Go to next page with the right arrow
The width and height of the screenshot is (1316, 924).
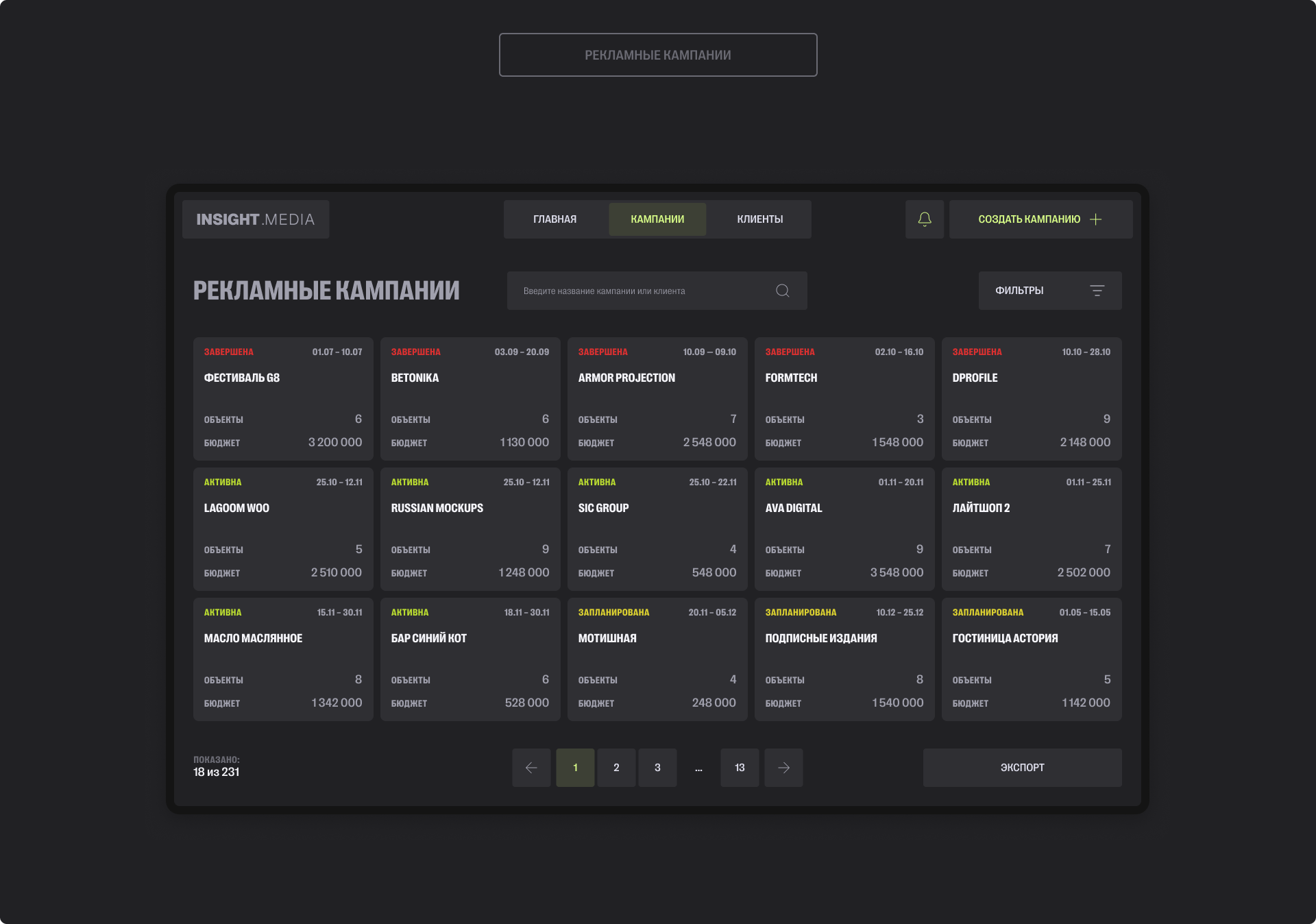click(x=783, y=768)
